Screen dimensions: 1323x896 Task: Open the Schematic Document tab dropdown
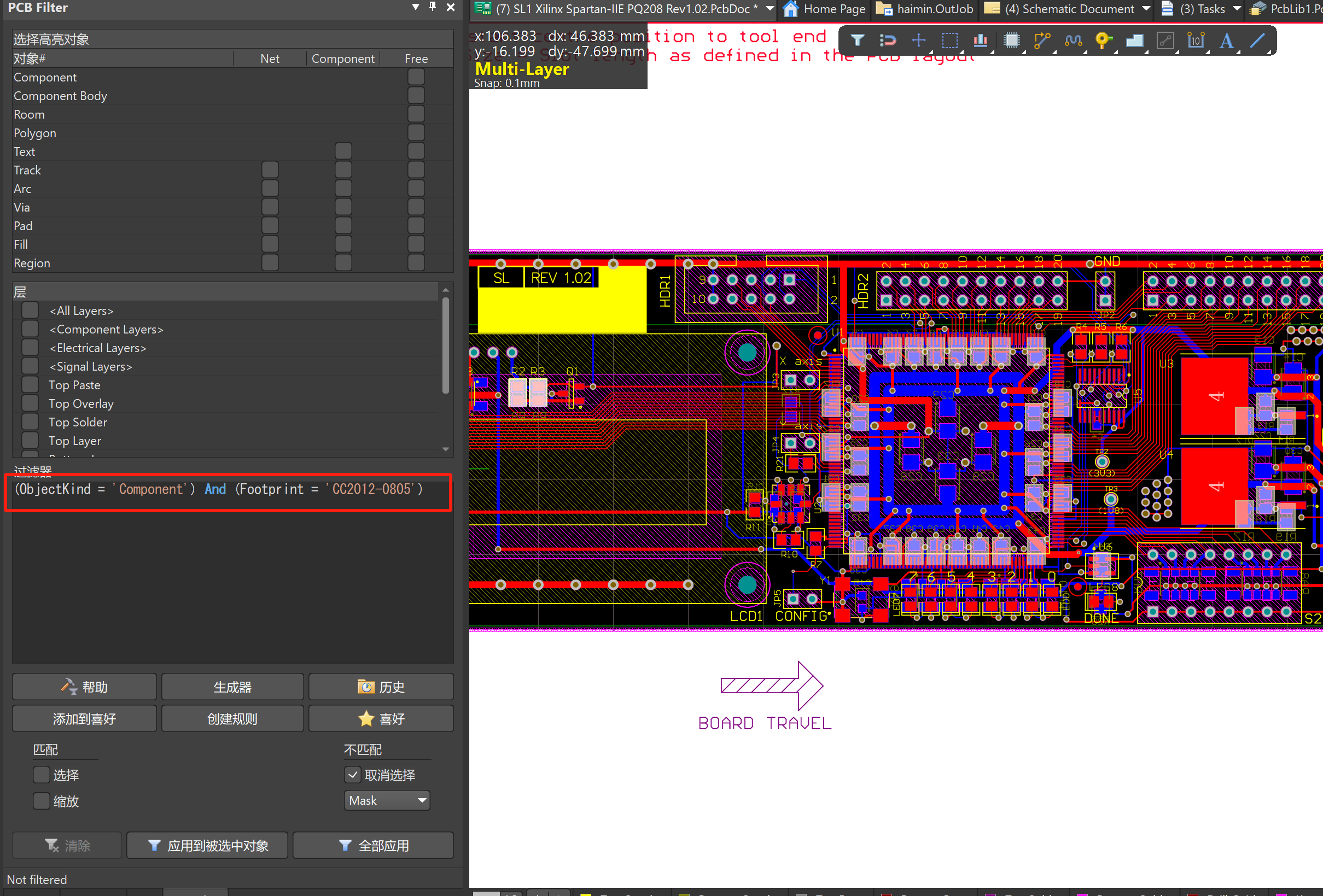(1146, 9)
